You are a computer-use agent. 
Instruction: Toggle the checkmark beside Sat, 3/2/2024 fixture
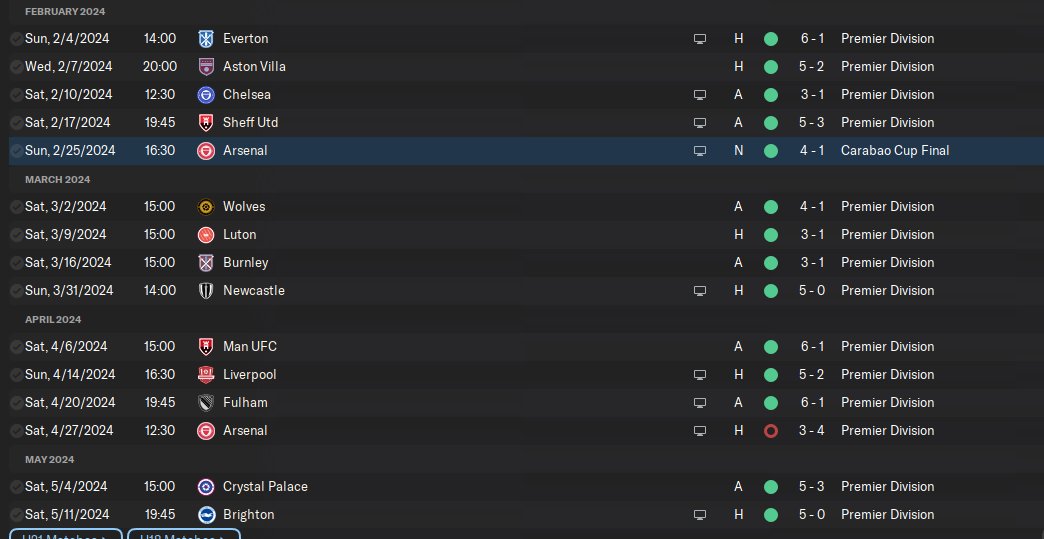pos(16,207)
